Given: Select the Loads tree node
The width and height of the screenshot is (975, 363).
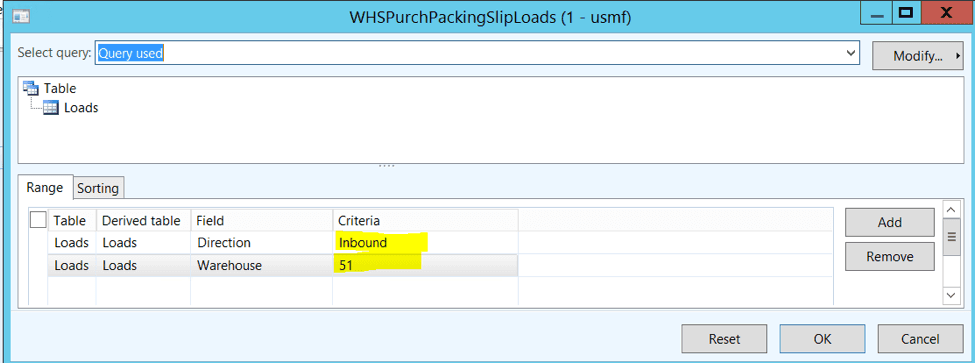Looking at the screenshot, I should 81,108.
